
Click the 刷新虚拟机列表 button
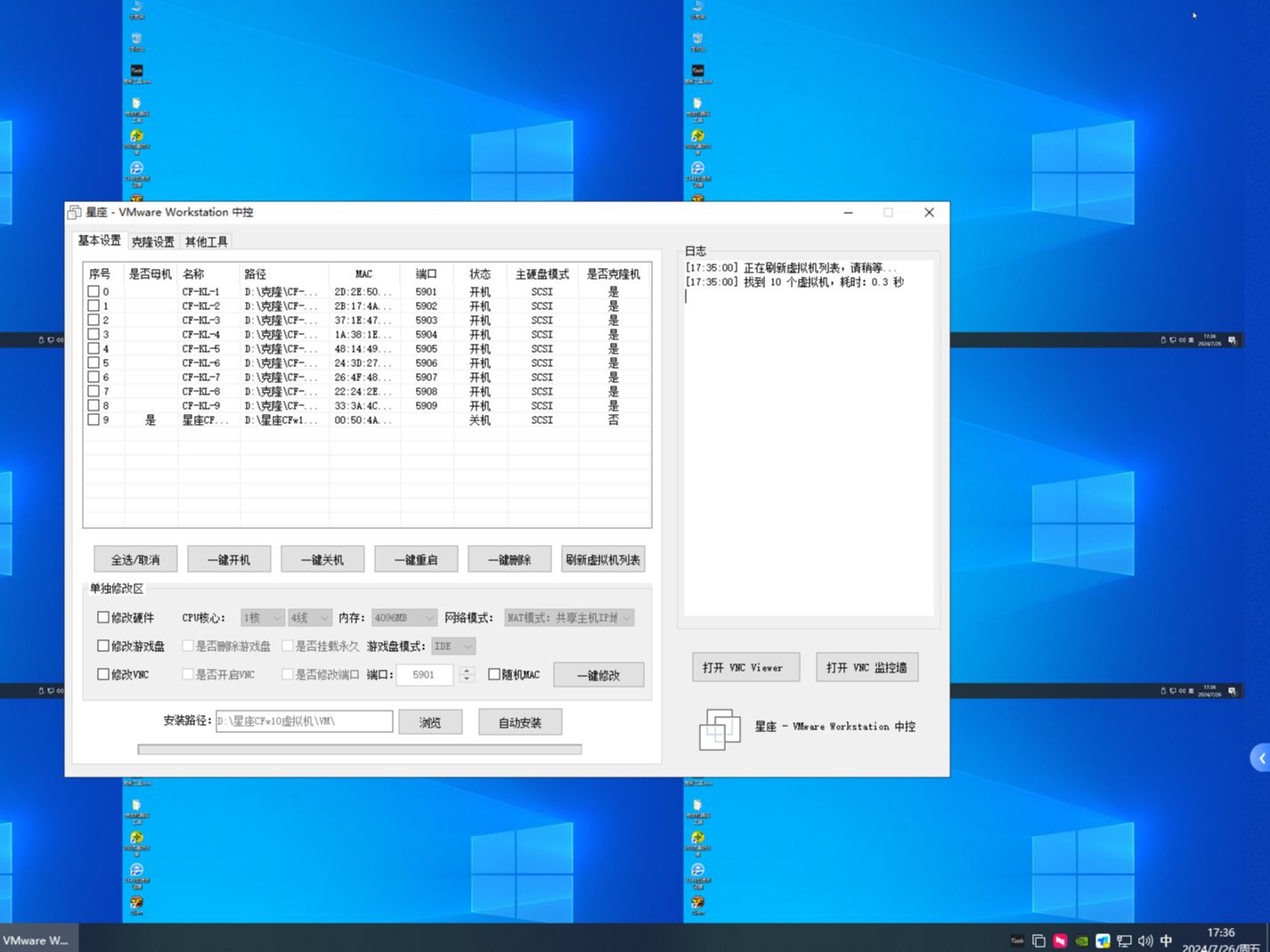pyautogui.click(x=603, y=559)
